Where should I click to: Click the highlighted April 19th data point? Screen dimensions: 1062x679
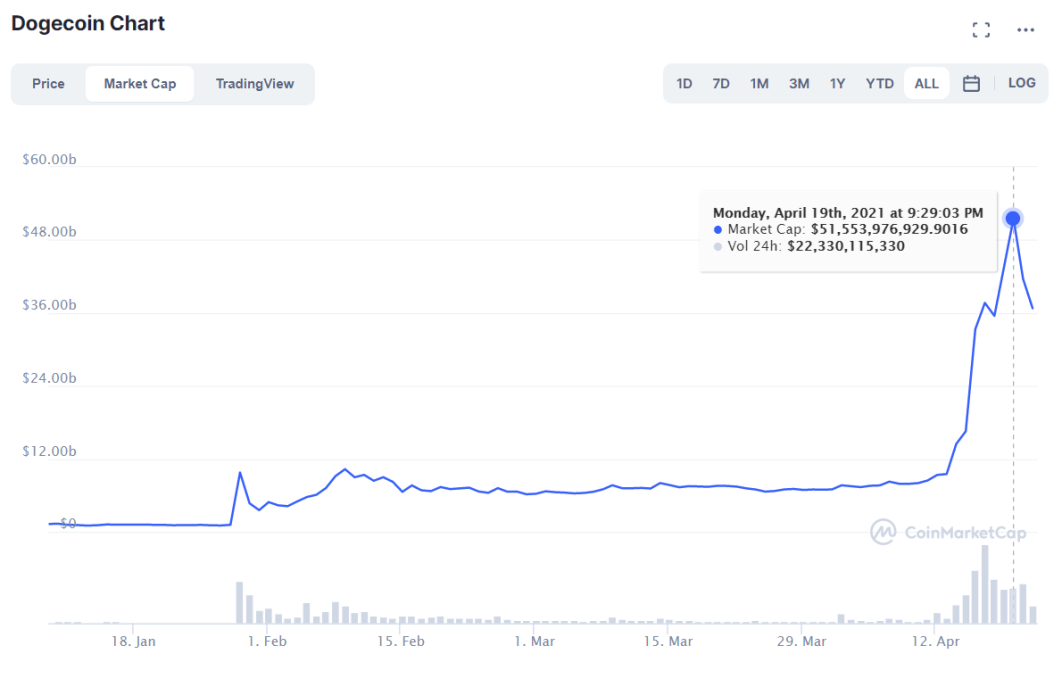click(x=1013, y=219)
